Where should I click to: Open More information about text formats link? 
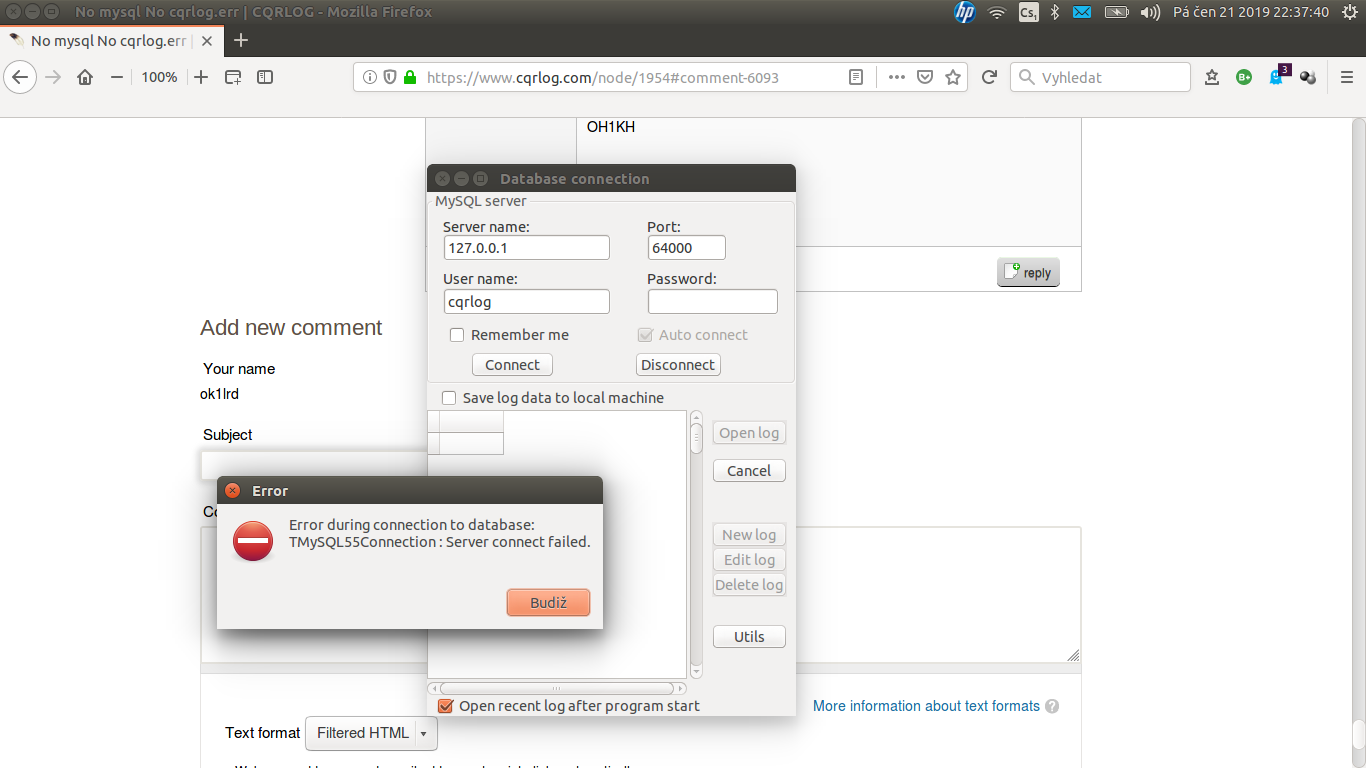(926, 706)
